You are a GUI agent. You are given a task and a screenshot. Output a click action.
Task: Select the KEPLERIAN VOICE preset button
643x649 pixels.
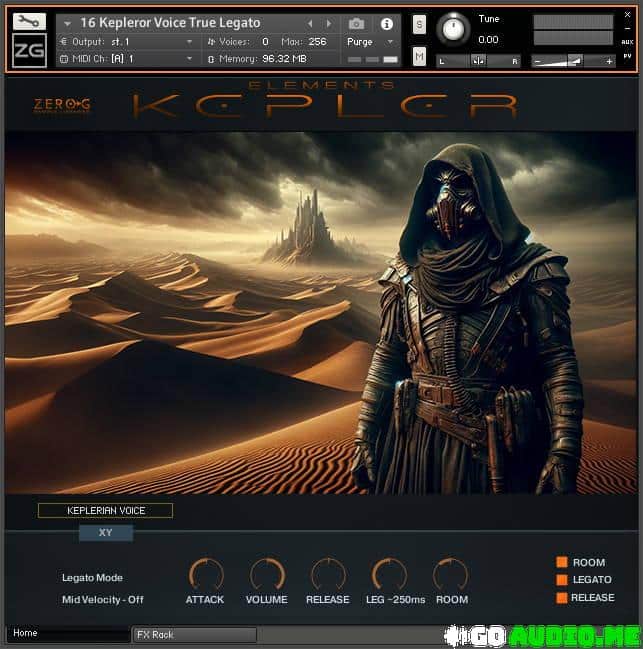pos(106,510)
